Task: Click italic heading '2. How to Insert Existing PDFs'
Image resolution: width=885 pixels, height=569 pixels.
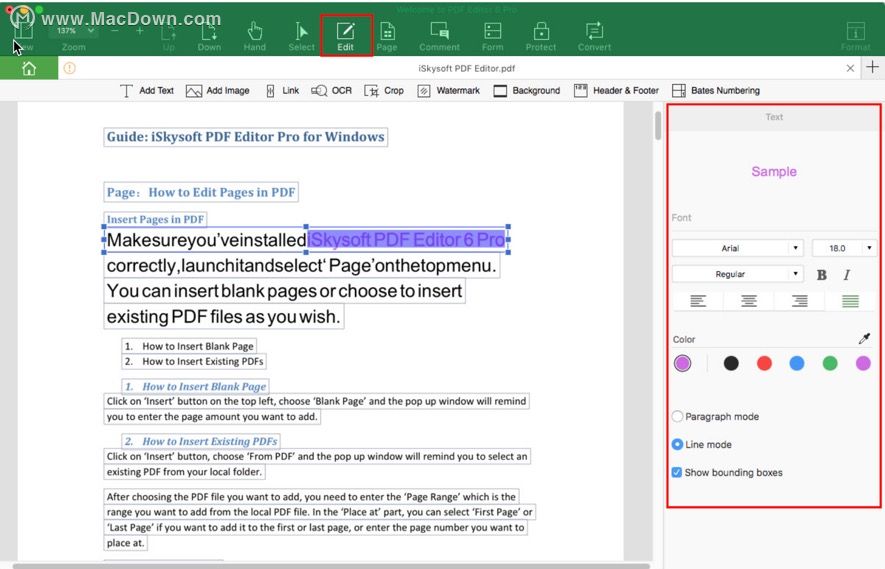Action: tap(201, 441)
